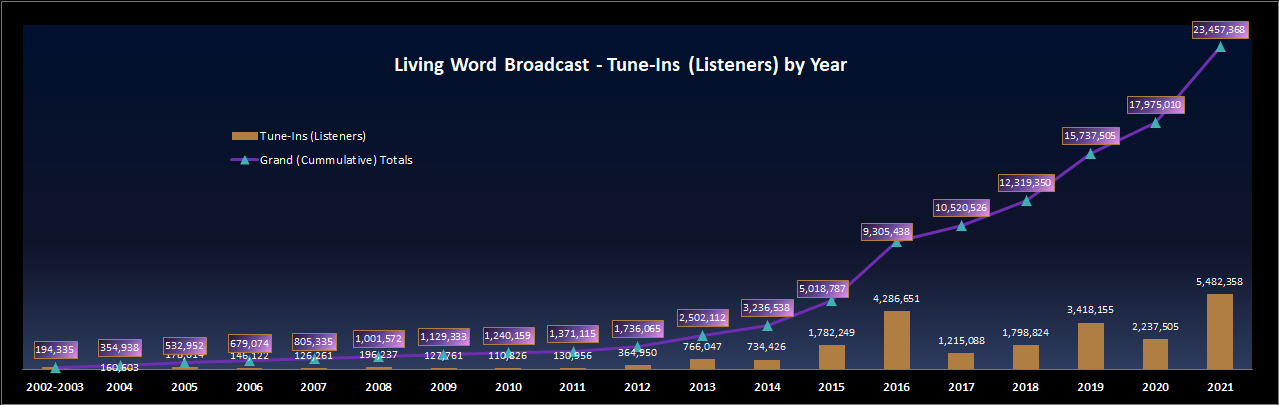The image size is (1279, 405).
Task: Select the bar value label 2,237,505
Action: (1155, 327)
